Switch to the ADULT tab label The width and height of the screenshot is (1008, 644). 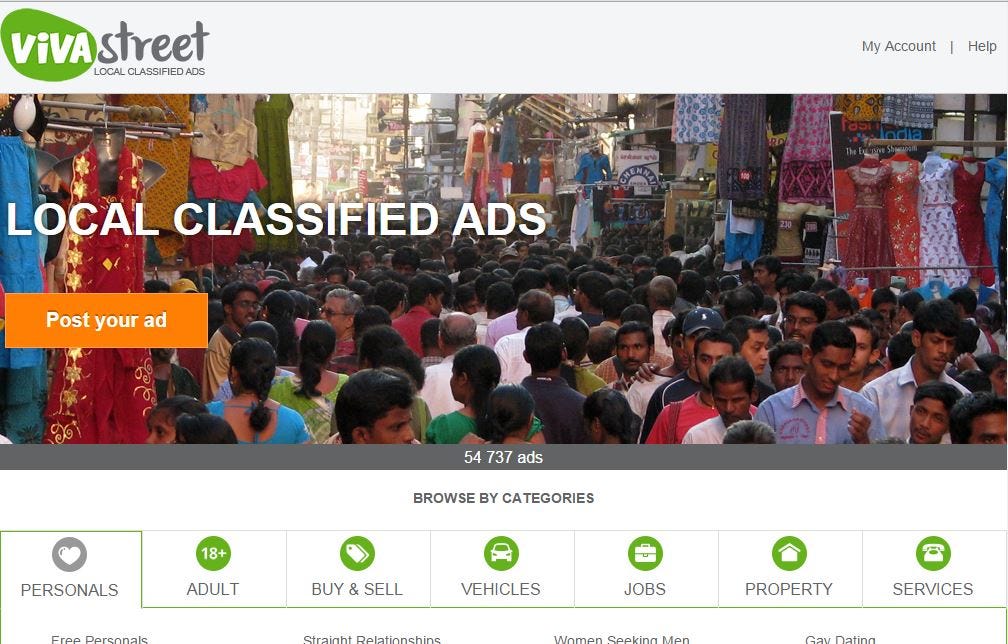pyautogui.click(x=213, y=589)
